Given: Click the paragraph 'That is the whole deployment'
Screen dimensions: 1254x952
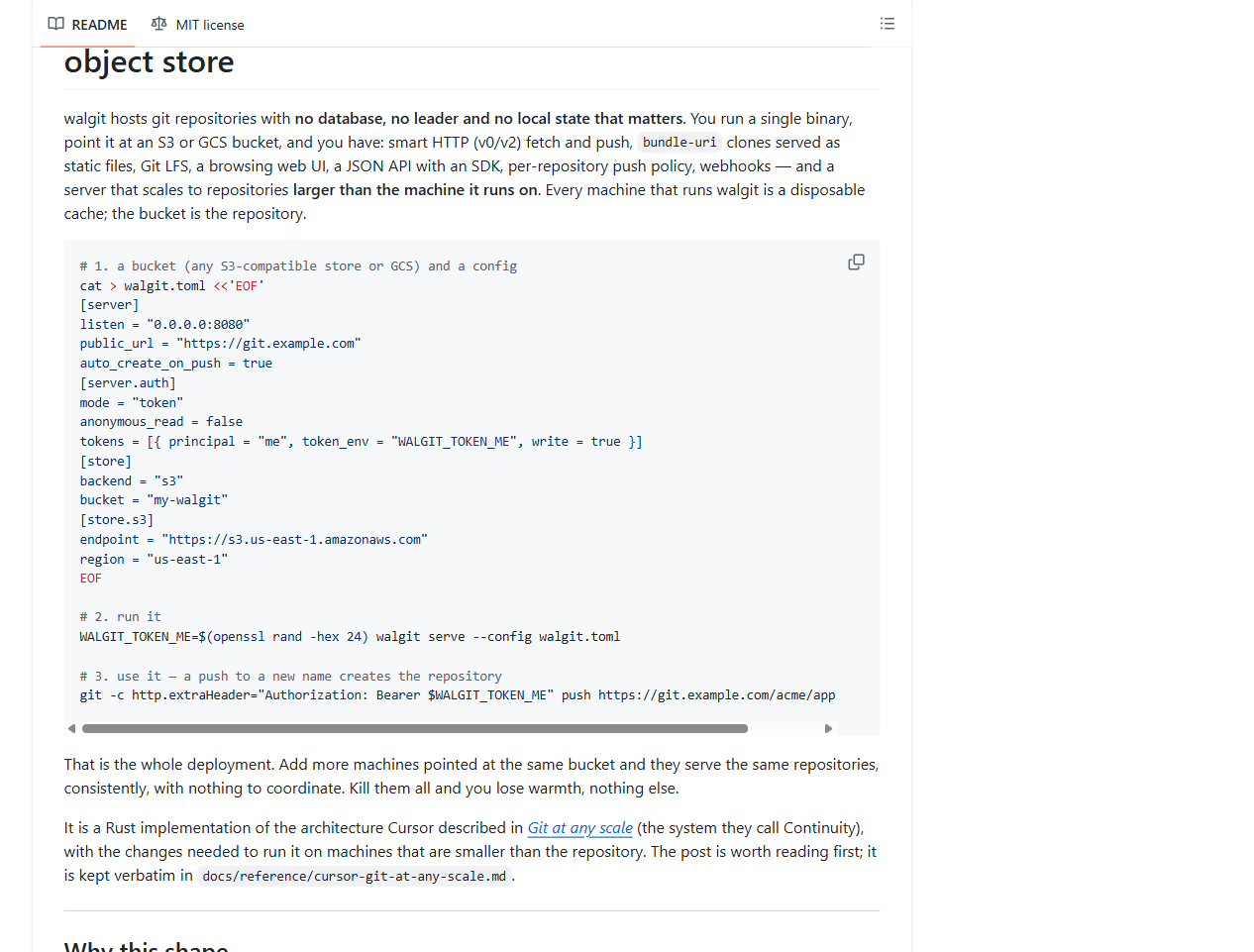Looking at the screenshot, I should click(x=471, y=777).
